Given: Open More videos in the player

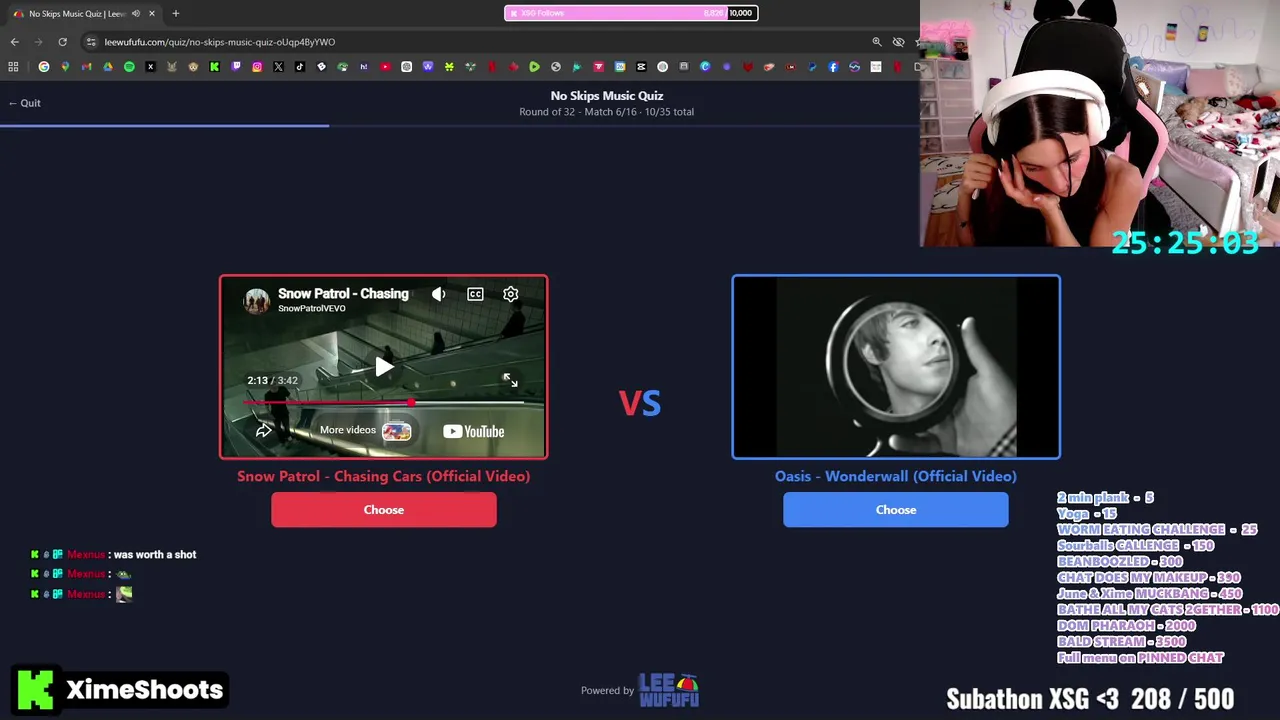Looking at the screenshot, I should (365, 431).
